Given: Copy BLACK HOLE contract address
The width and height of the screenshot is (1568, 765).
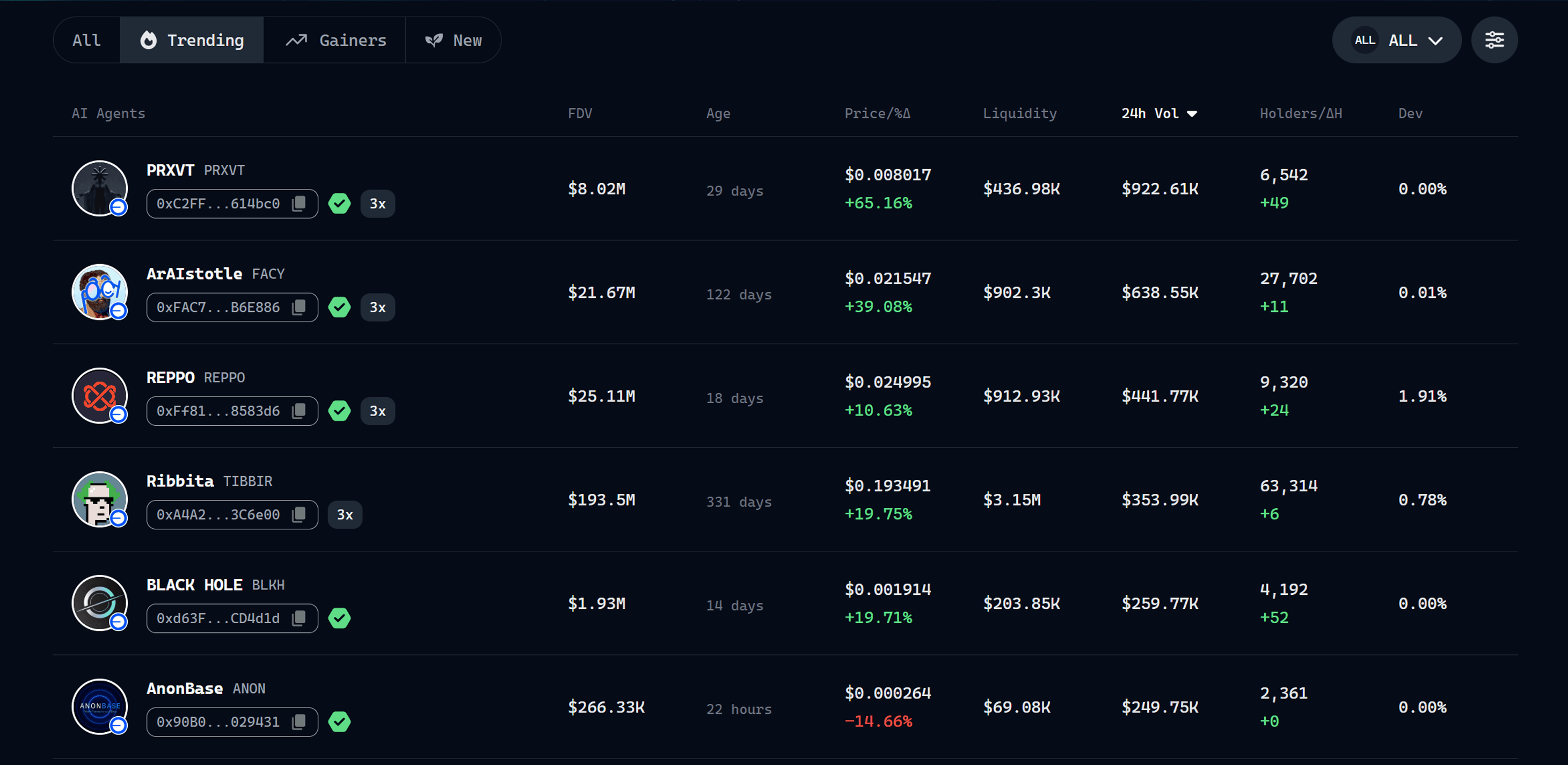Looking at the screenshot, I should click(x=298, y=618).
